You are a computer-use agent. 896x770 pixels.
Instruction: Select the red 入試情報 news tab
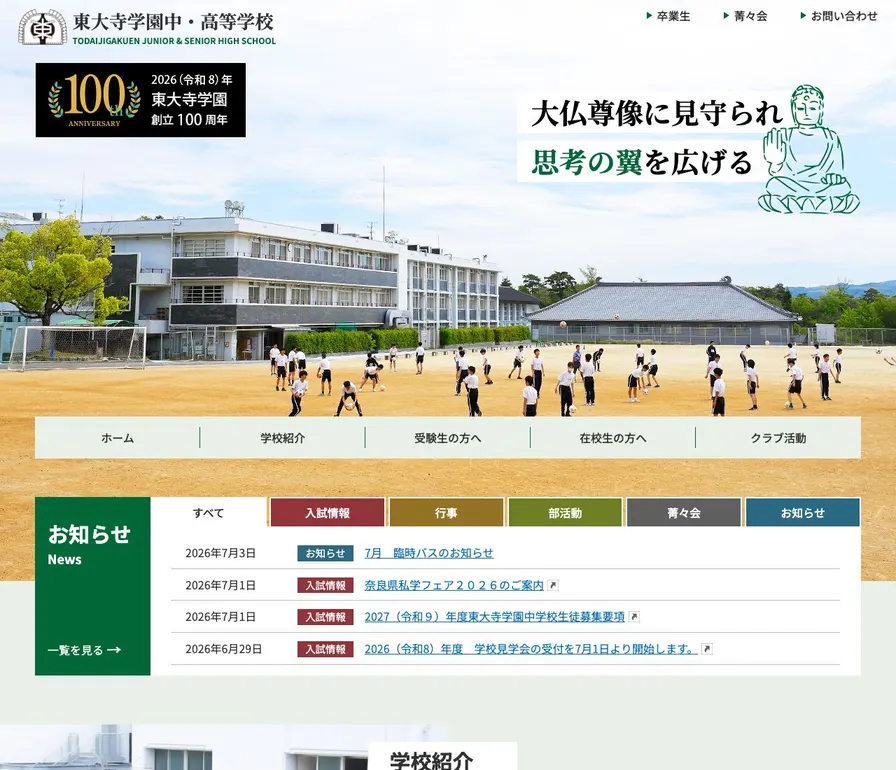click(327, 512)
